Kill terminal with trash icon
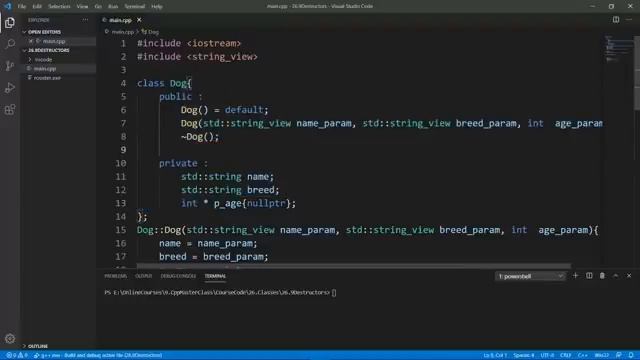The width and height of the screenshot is (640, 360). [602, 276]
